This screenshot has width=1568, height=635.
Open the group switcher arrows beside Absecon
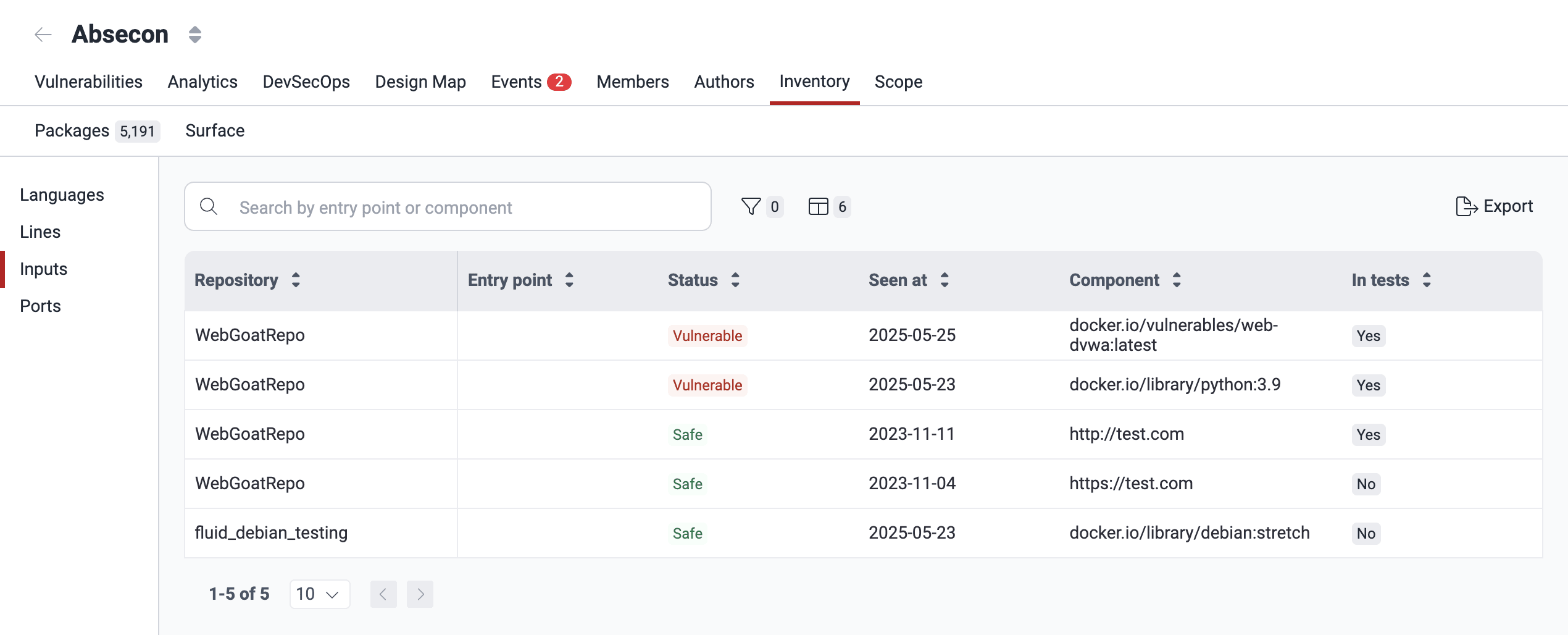pyautogui.click(x=194, y=34)
